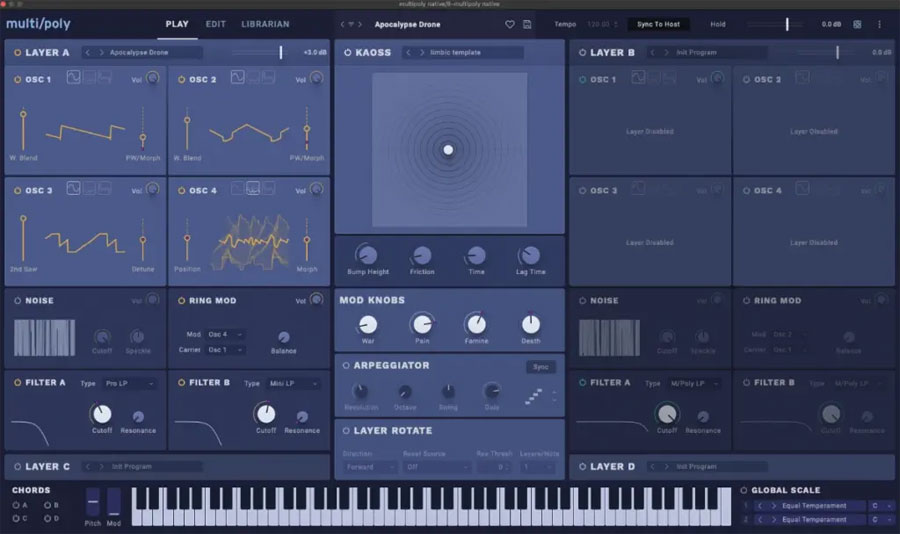Click the Pain mod knob
900x534 pixels.
pyautogui.click(x=422, y=324)
